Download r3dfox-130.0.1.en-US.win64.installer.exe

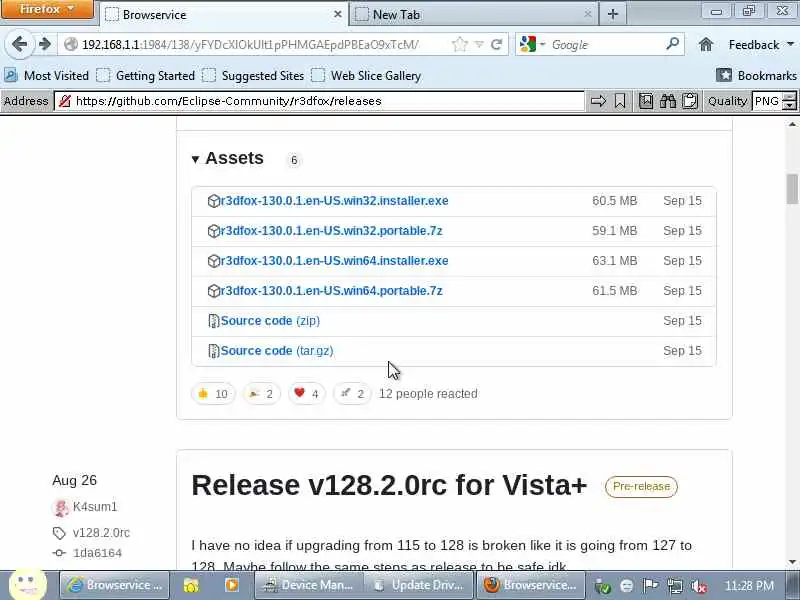[x=334, y=261]
